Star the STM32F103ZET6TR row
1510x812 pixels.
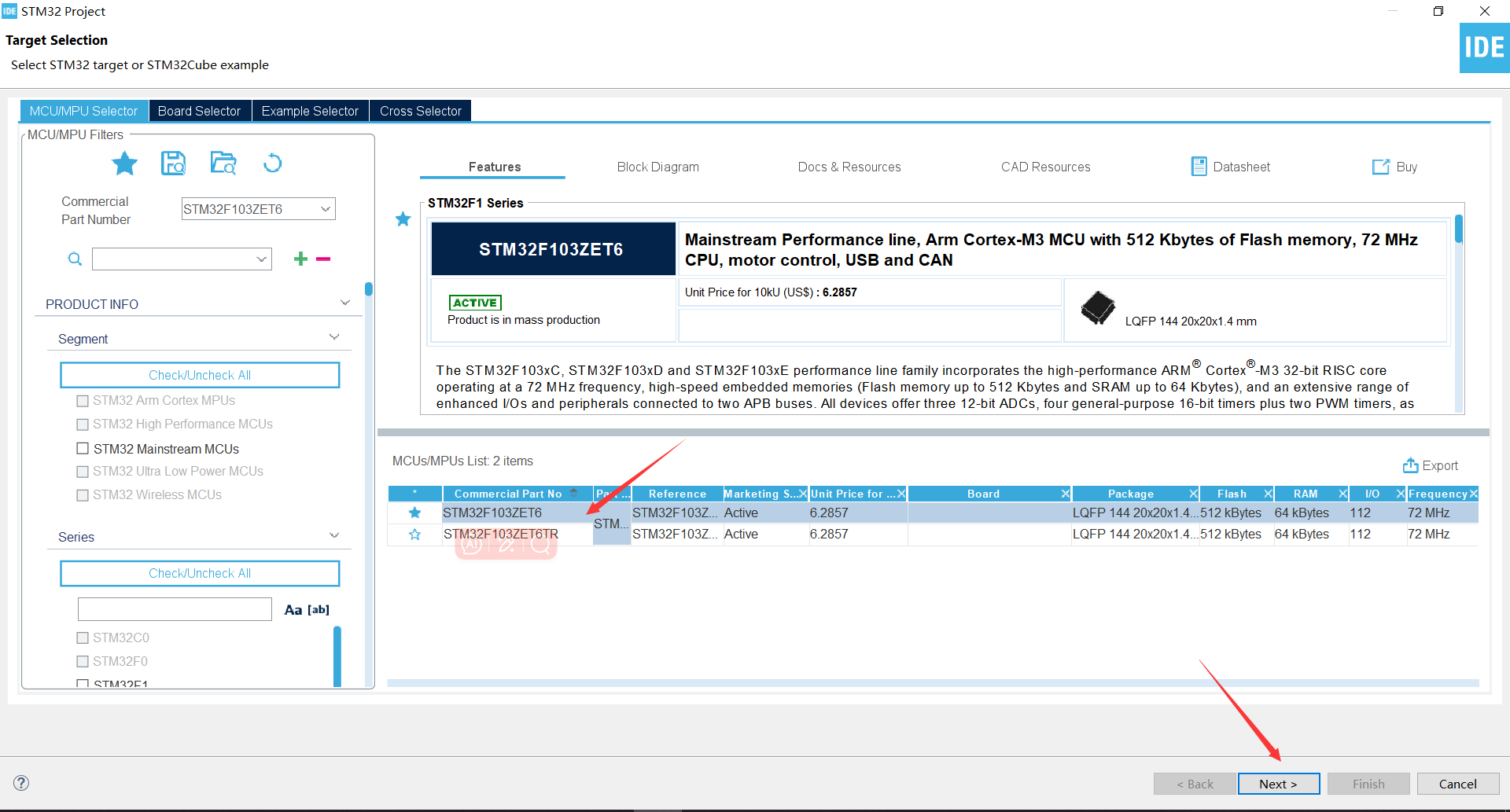pyautogui.click(x=415, y=535)
